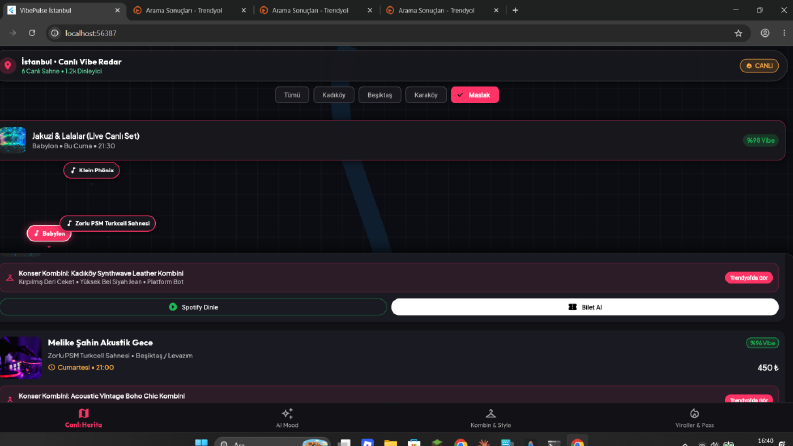
Task: Open the Chrome profile menu
Action: tap(765, 33)
